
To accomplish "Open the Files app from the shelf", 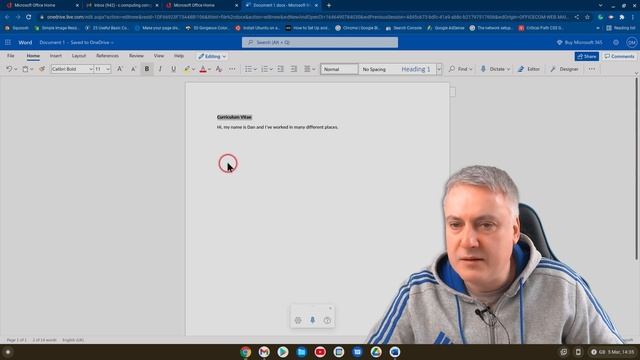I will (301, 352).
